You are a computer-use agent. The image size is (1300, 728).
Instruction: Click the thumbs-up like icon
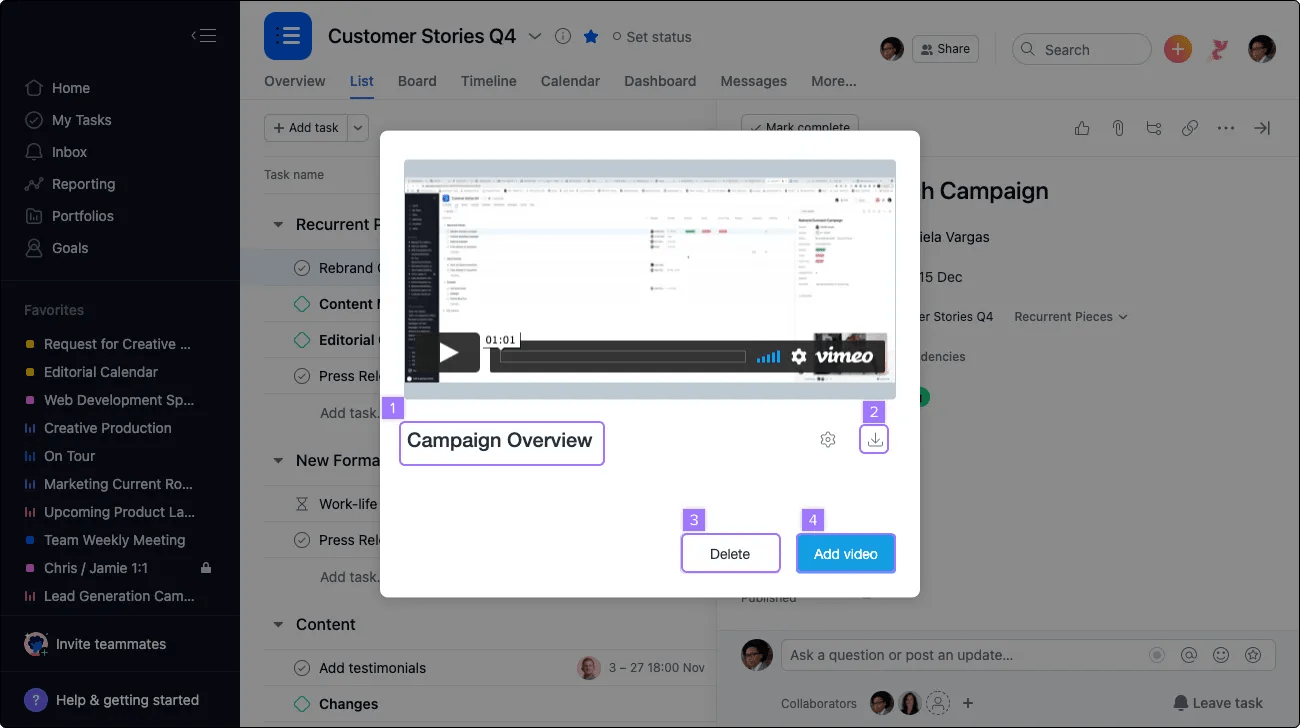[1082, 128]
